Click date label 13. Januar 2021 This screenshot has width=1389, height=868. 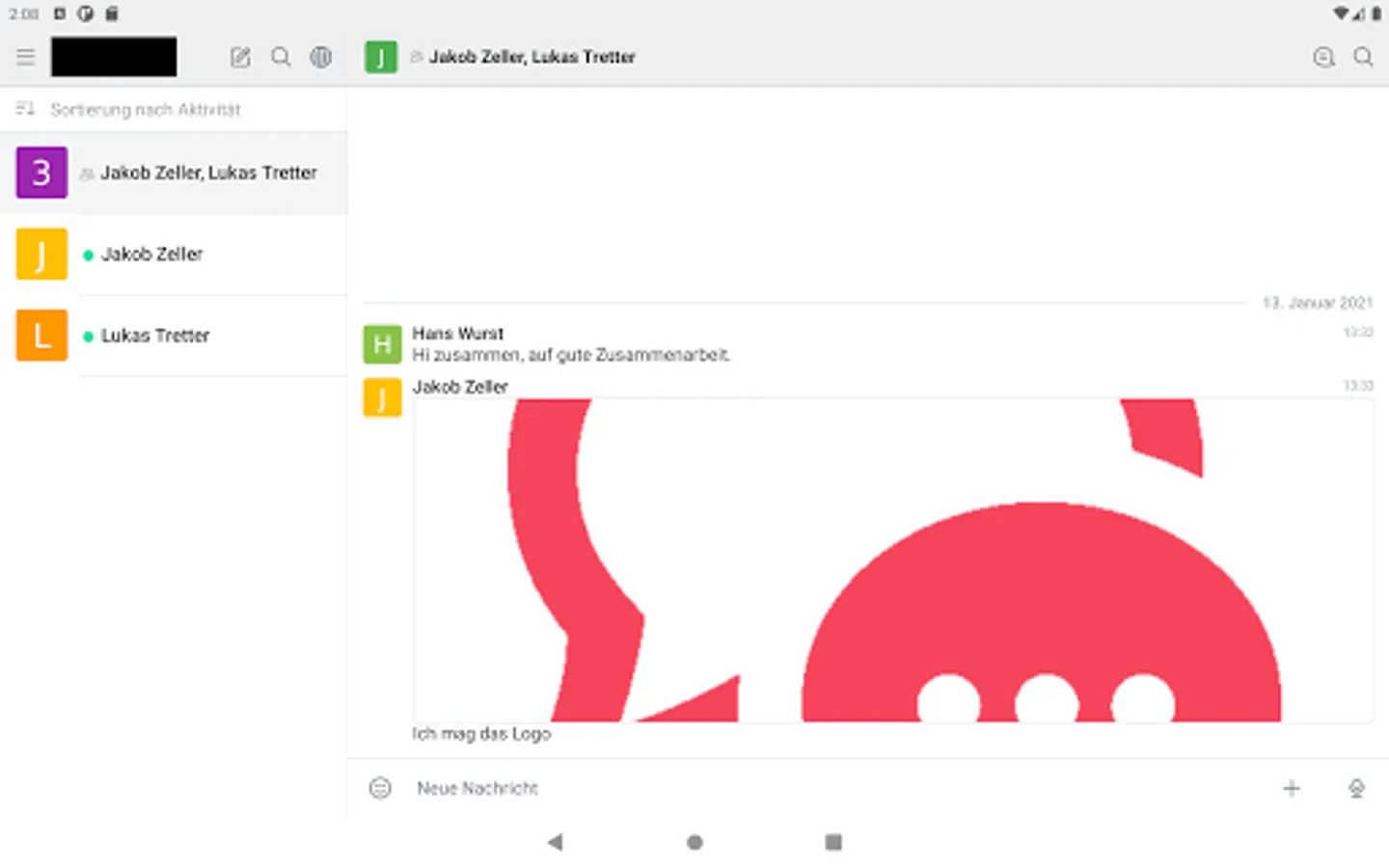[1318, 303]
